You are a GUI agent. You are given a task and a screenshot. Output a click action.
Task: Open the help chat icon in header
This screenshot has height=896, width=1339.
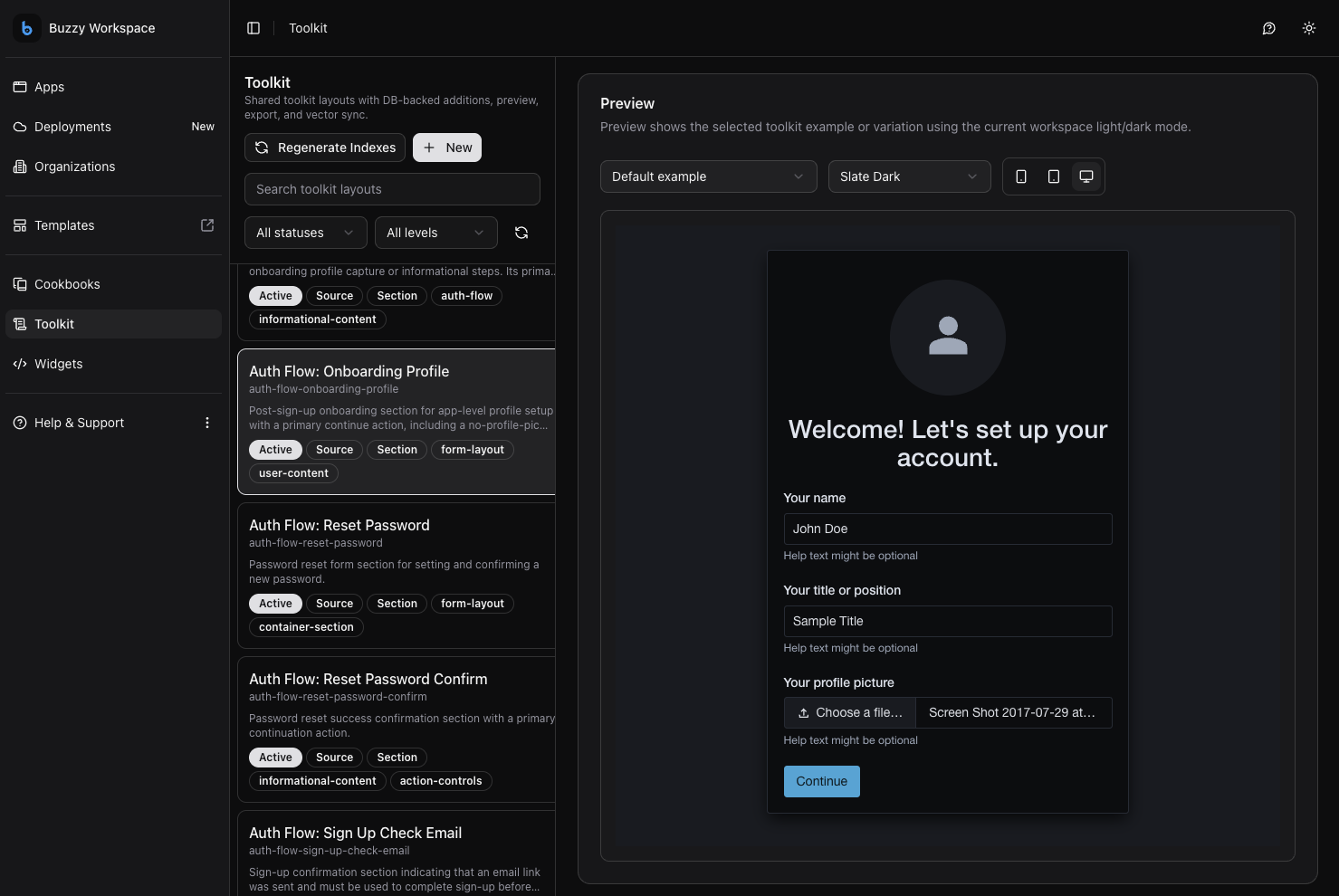point(1269,28)
